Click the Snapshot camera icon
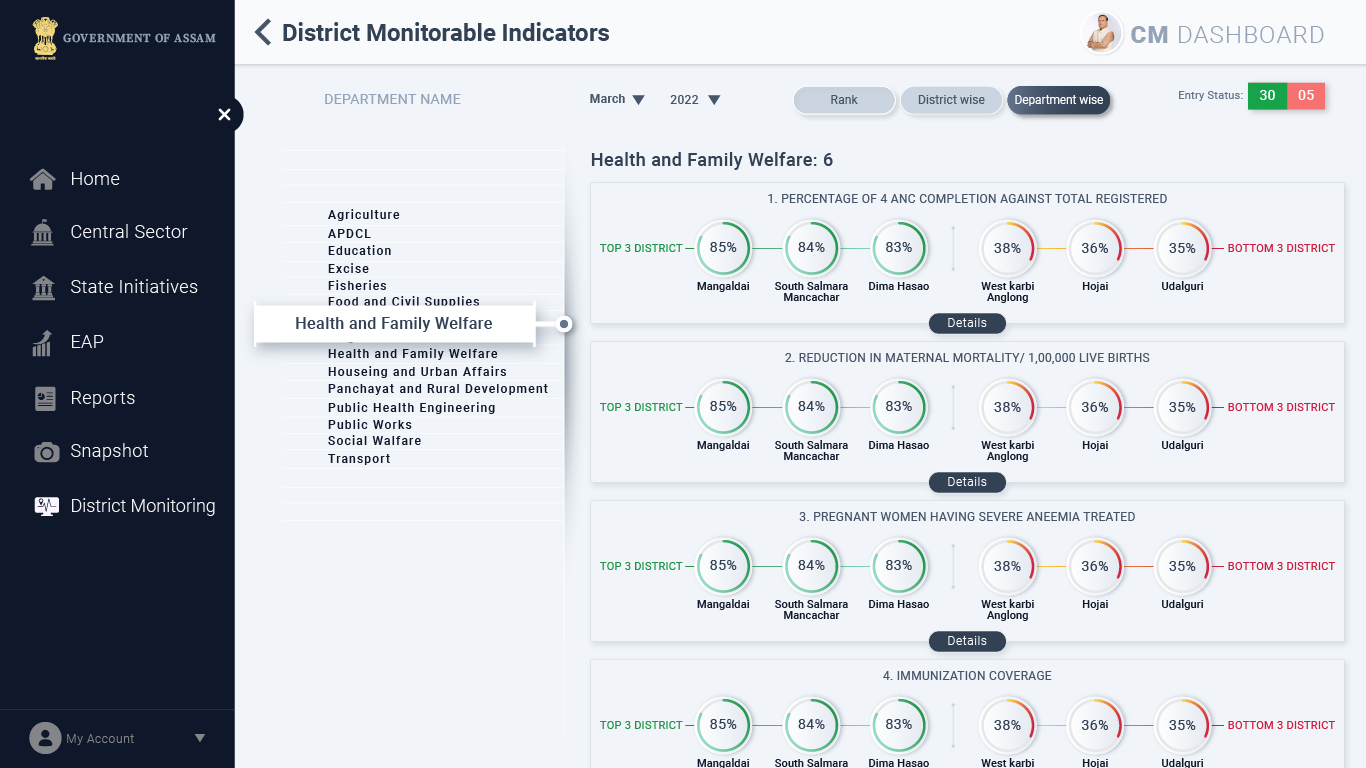1366x768 pixels. pyautogui.click(x=47, y=452)
